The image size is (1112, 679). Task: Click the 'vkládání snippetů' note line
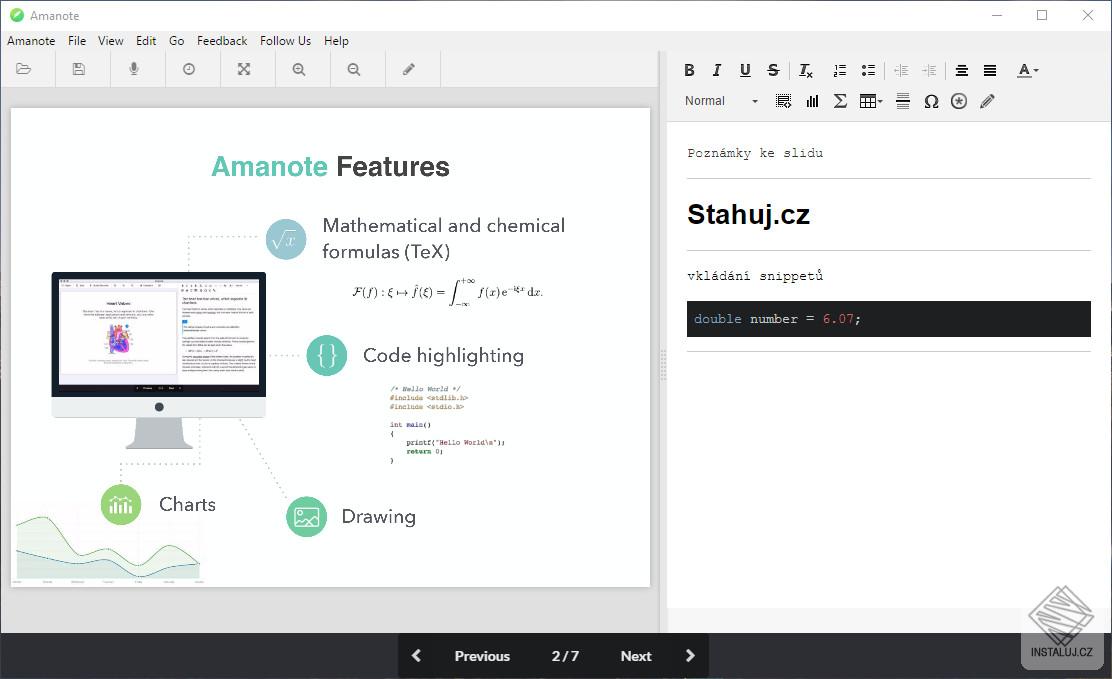coord(755,275)
